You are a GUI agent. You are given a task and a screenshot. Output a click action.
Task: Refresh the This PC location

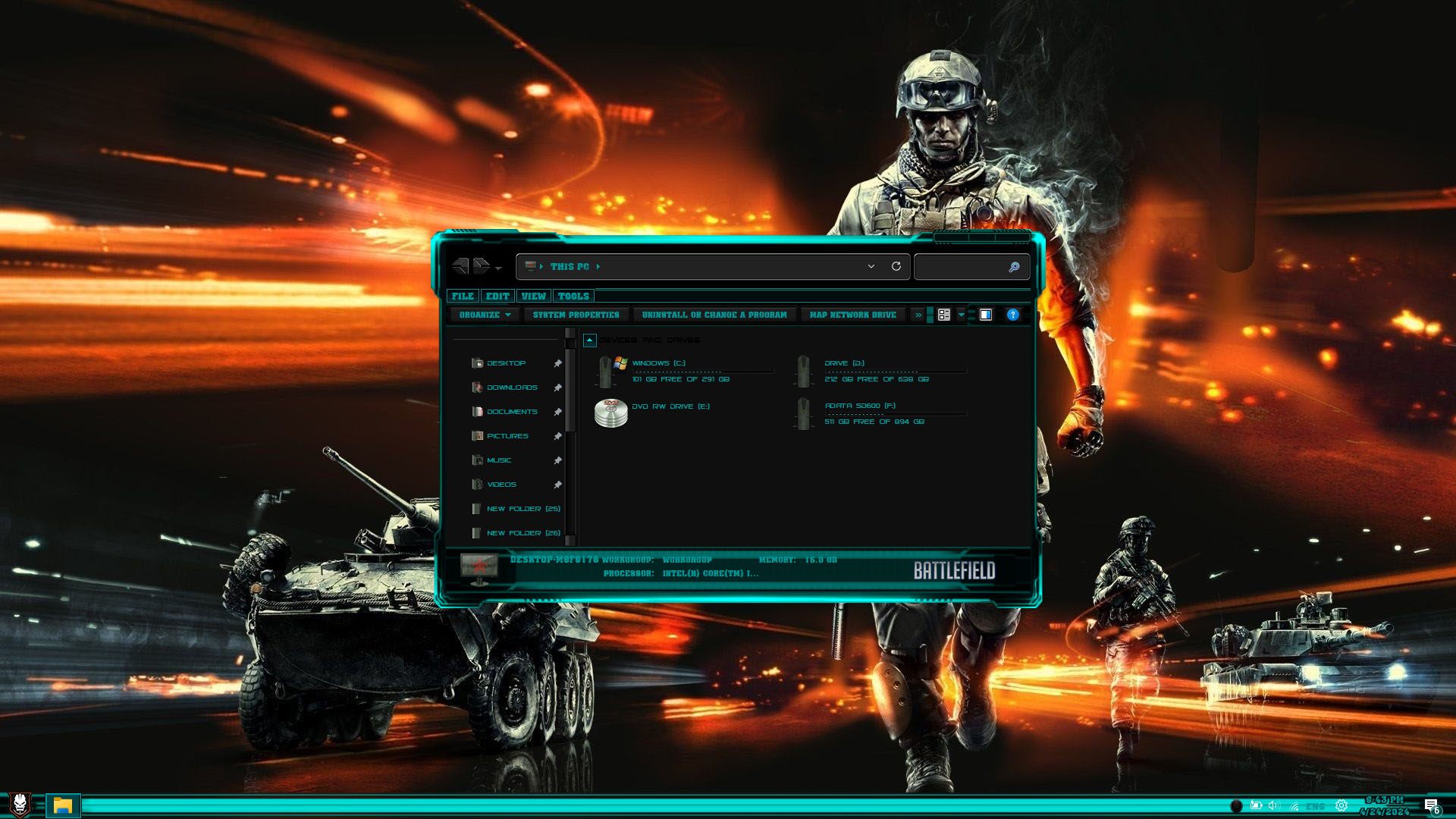pyautogui.click(x=896, y=266)
